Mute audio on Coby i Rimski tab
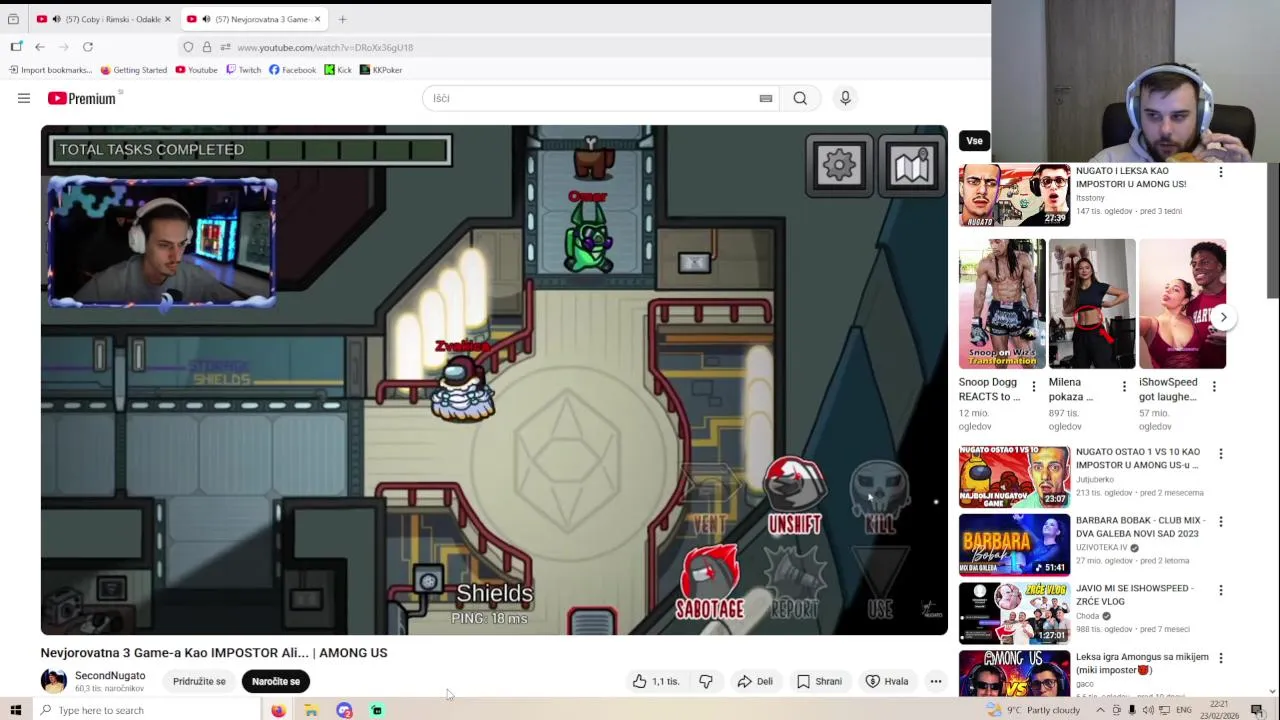The height and width of the screenshot is (720, 1280). pos(56,19)
